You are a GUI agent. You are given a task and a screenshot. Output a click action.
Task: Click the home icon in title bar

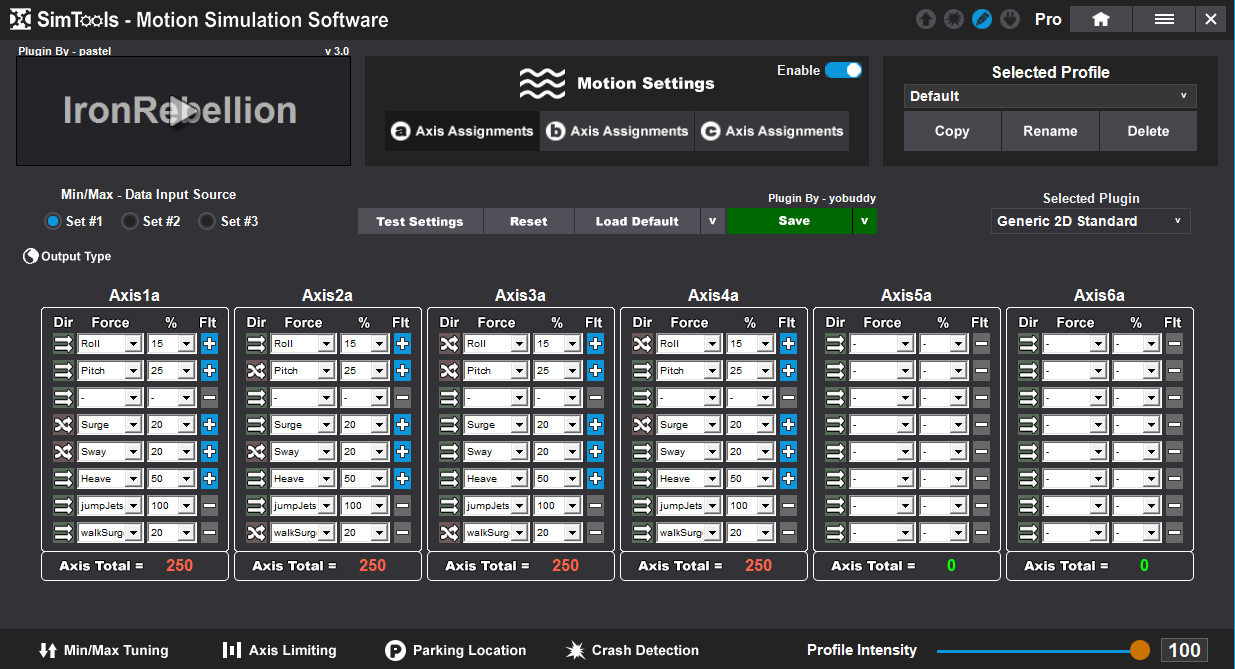pos(1101,19)
